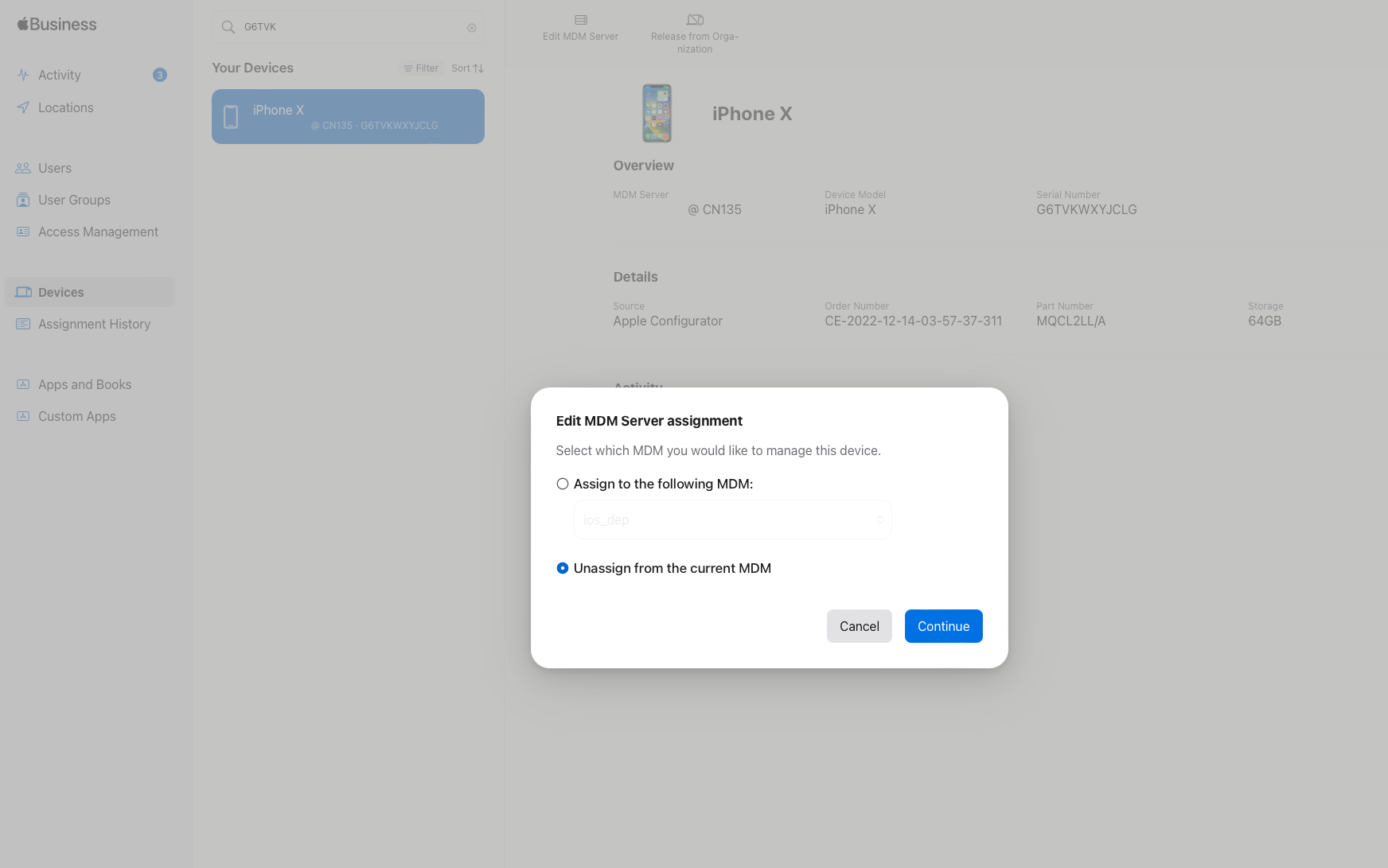Click the Activity pulse icon
Image resolution: width=1388 pixels, height=868 pixels.
[23, 75]
